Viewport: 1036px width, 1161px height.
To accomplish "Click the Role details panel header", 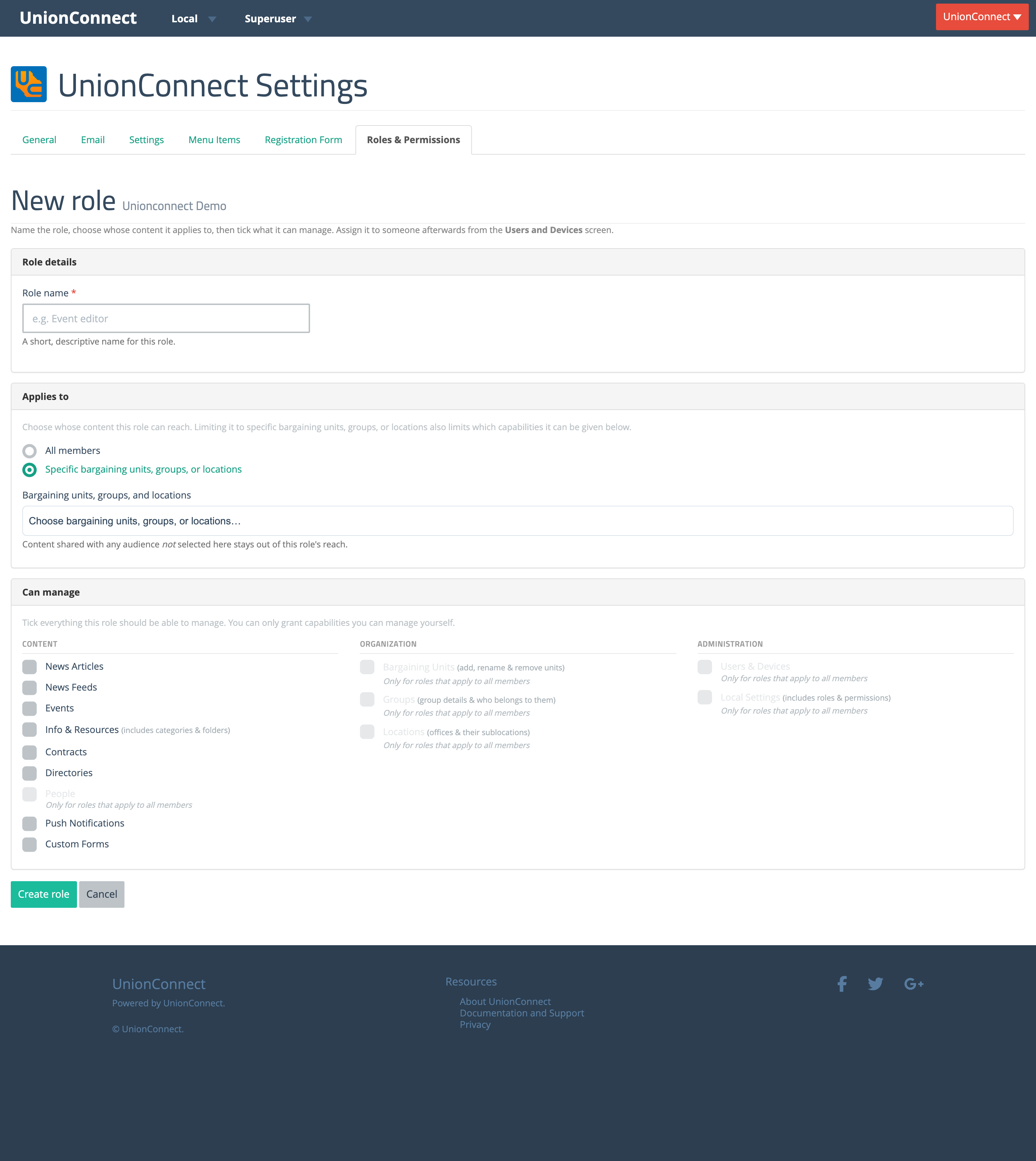I will point(517,262).
